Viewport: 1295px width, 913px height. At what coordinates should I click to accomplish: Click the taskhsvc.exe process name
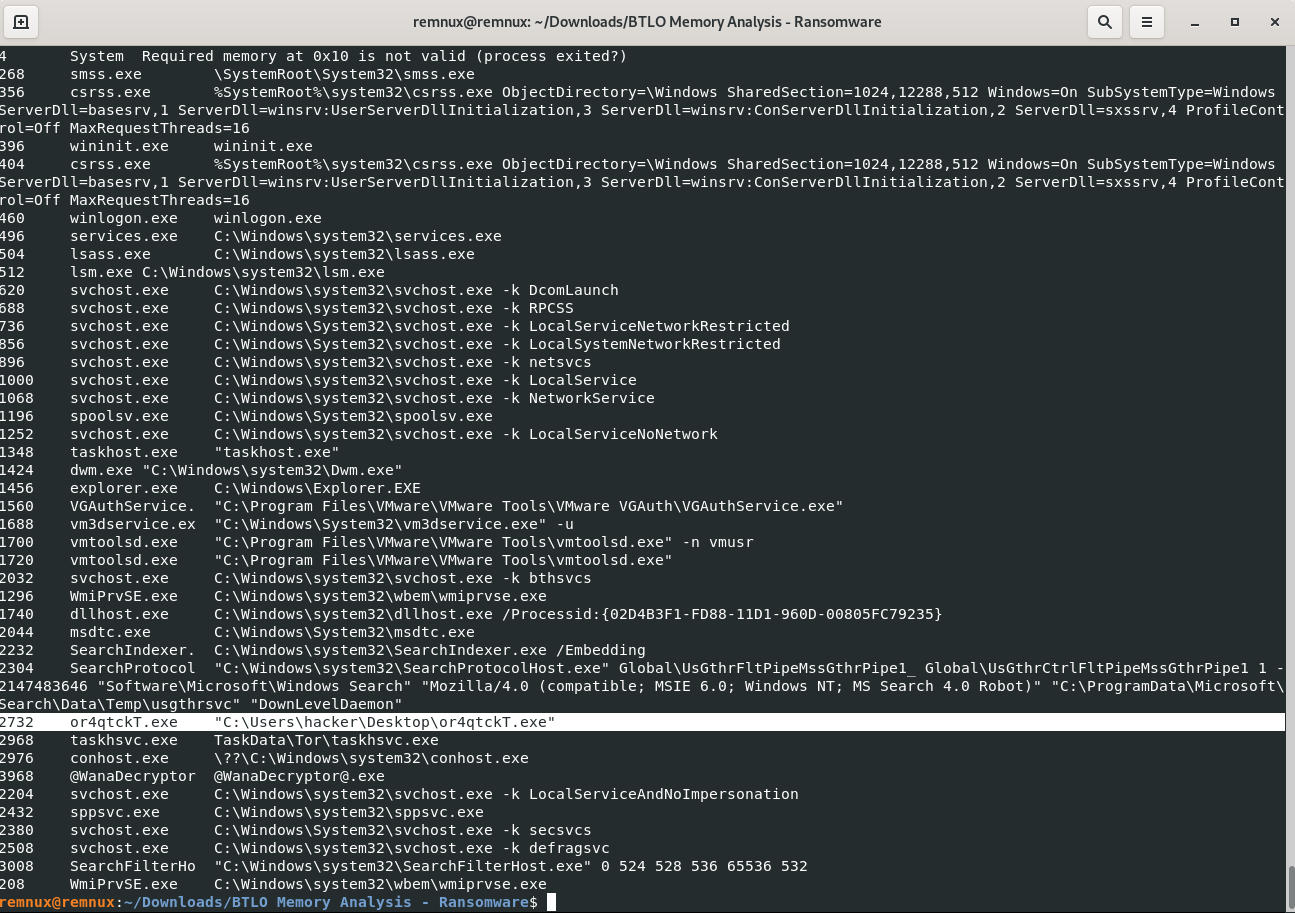pyautogui.click(x=124, y=740)
